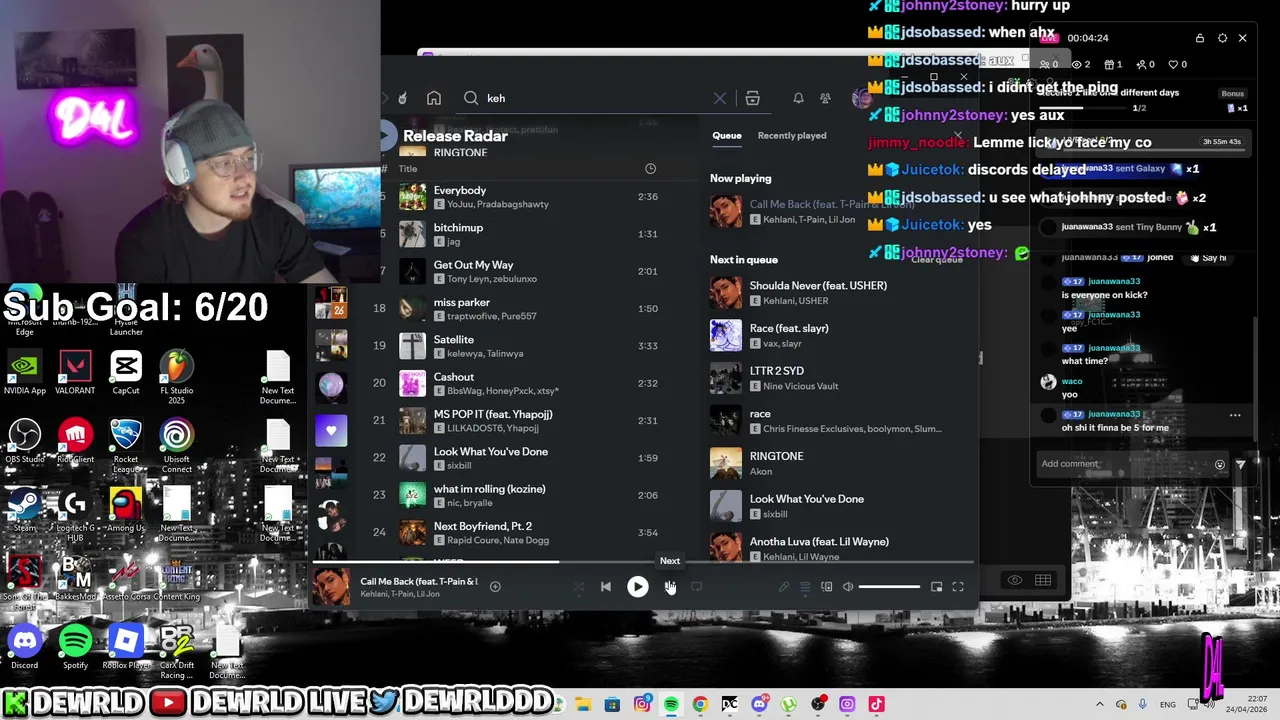Expand the hidden system tray icons chevron
Screen dimensions: 1280x720
[x=1100, y=704]
